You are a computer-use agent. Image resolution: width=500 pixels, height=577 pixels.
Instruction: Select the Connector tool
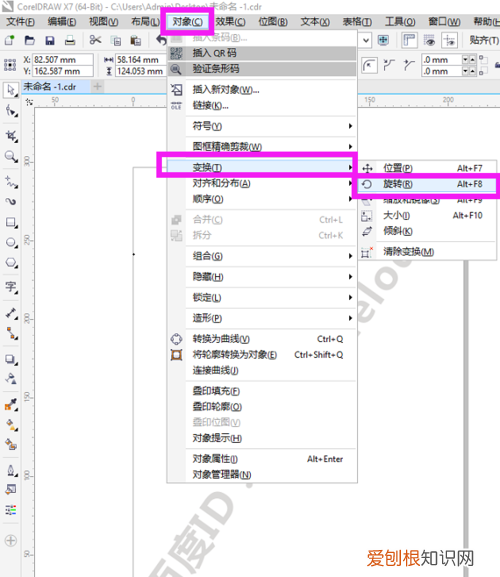tap(11, 333)
